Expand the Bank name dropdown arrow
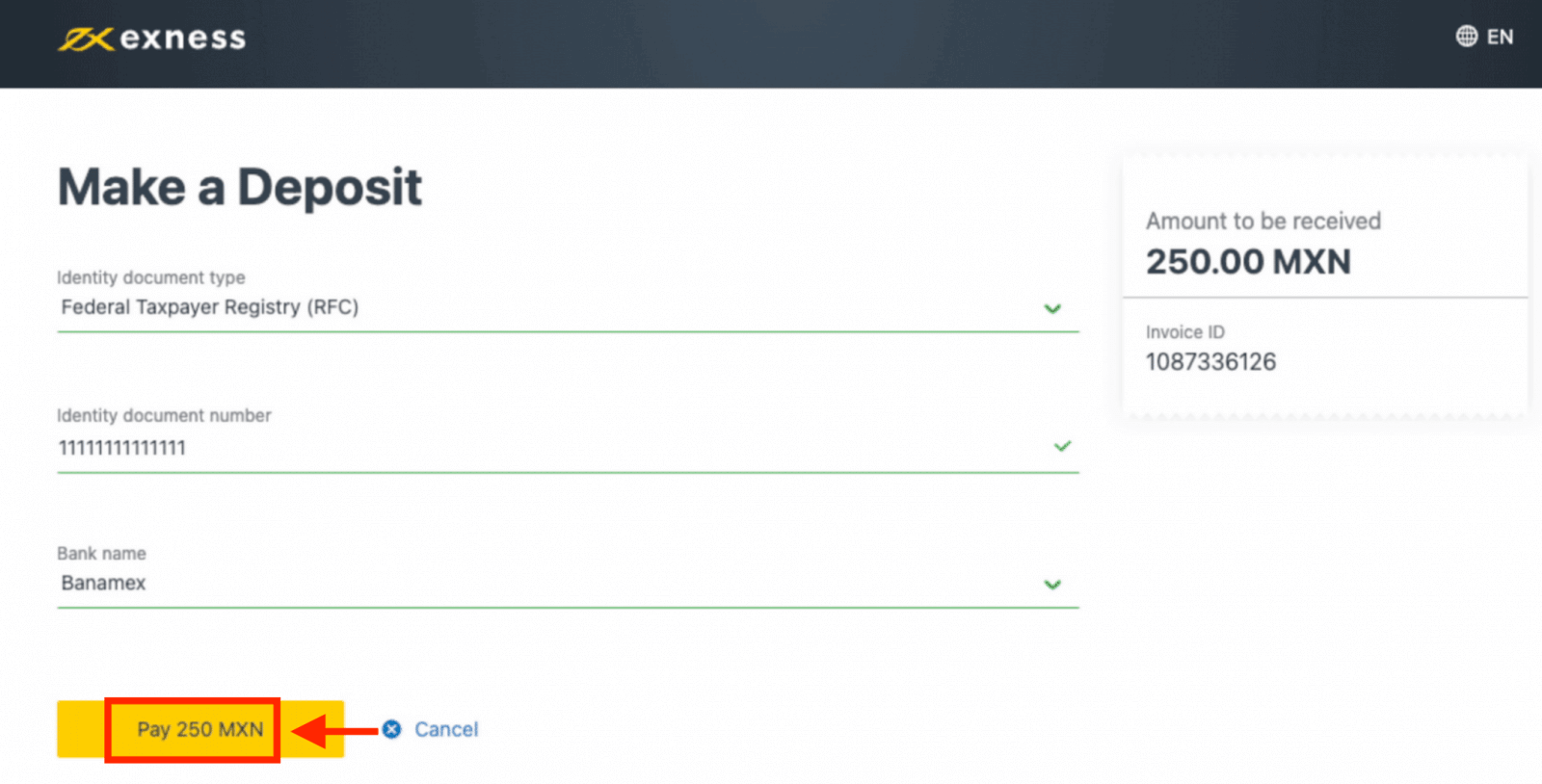The width and height of the screenshot is (1542, 784). 1052,584
